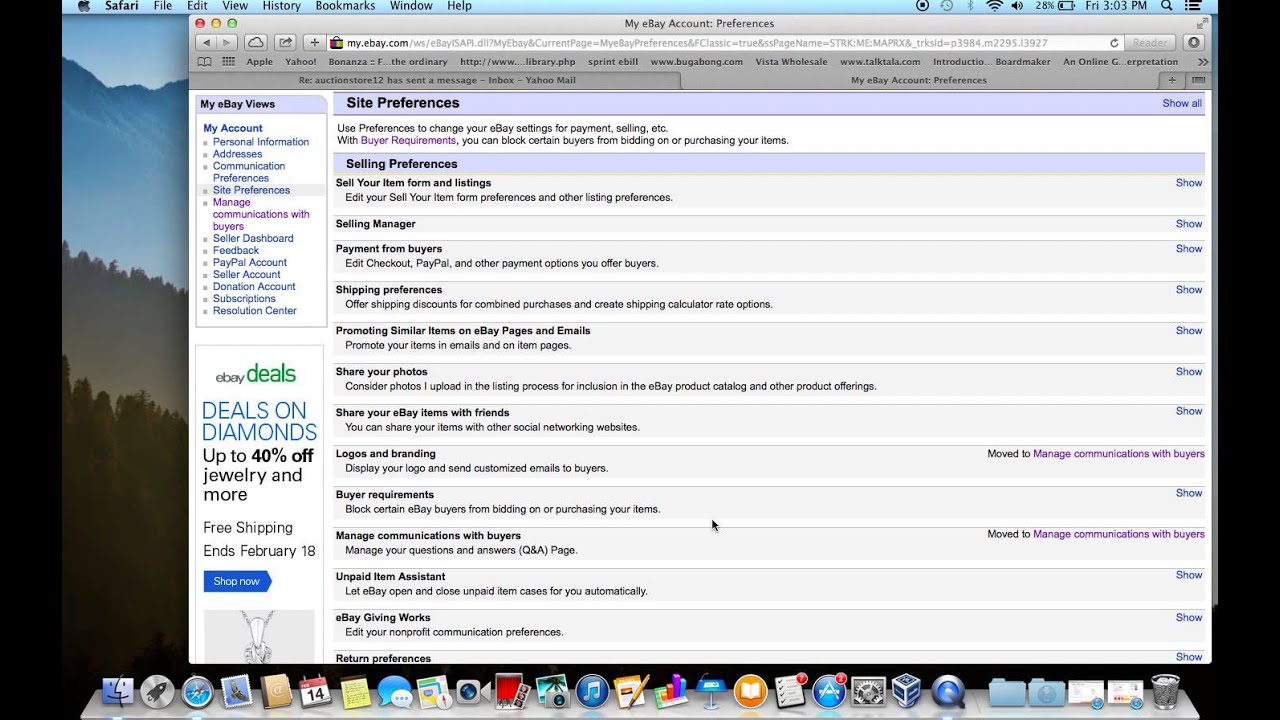
Task: Open Seller Dashboard in the sidebar
Action: [253, 238]
